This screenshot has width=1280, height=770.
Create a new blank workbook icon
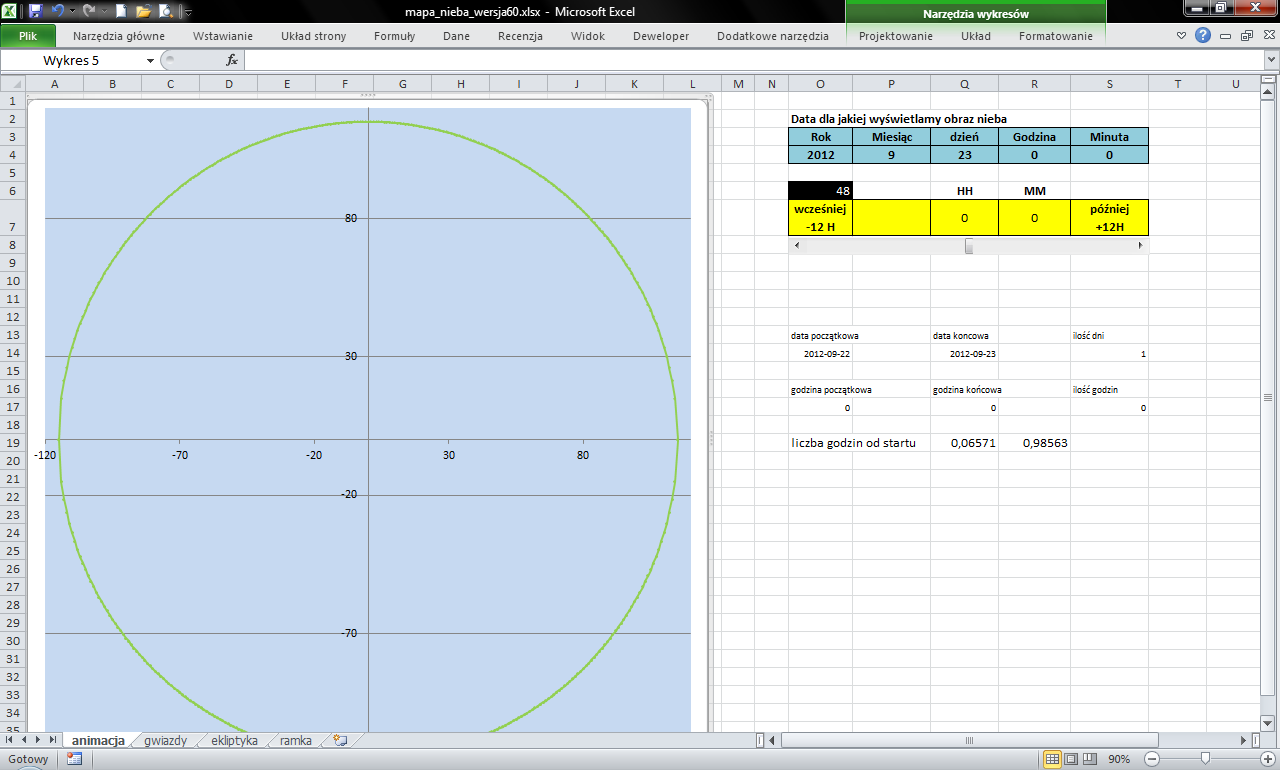pos(121,12)
